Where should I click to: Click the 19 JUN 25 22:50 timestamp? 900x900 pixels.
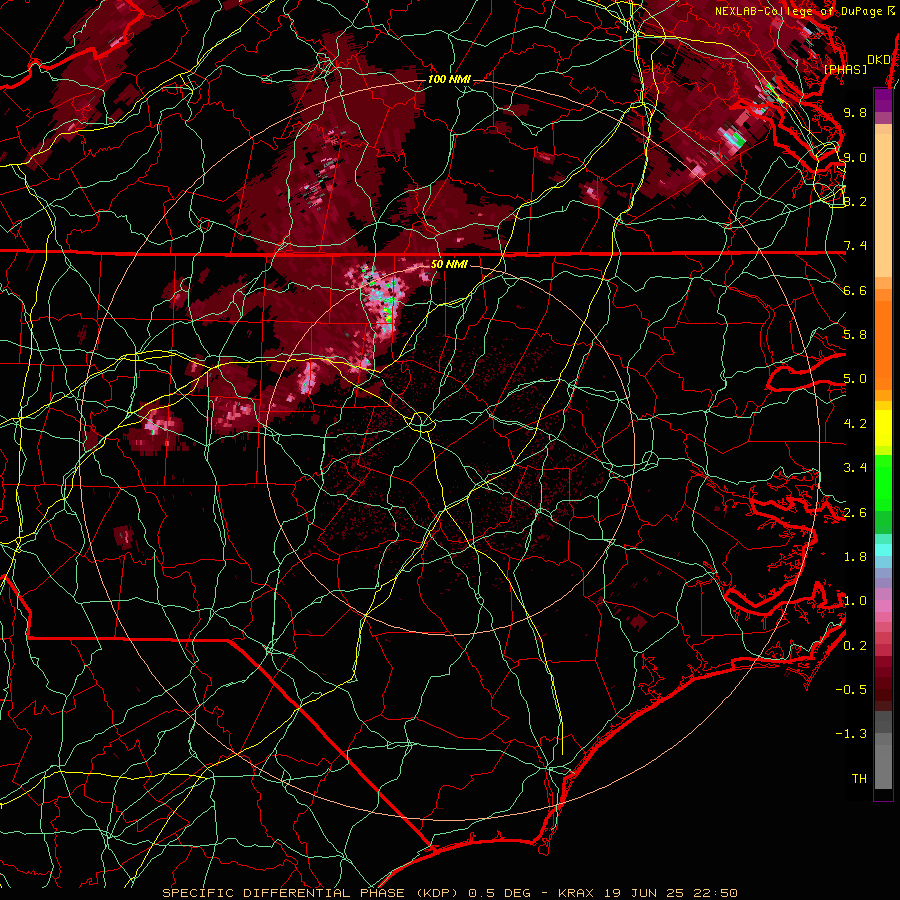pyautogui.click(x=670, y=893)
